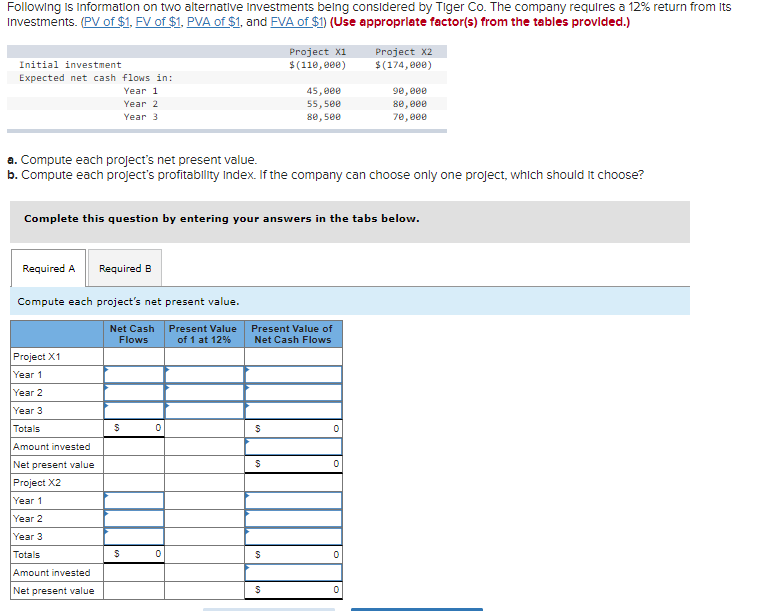
Task: Select Project X2 Year 3 PV of Net Cash Flows cell
Action: (293, 537)
